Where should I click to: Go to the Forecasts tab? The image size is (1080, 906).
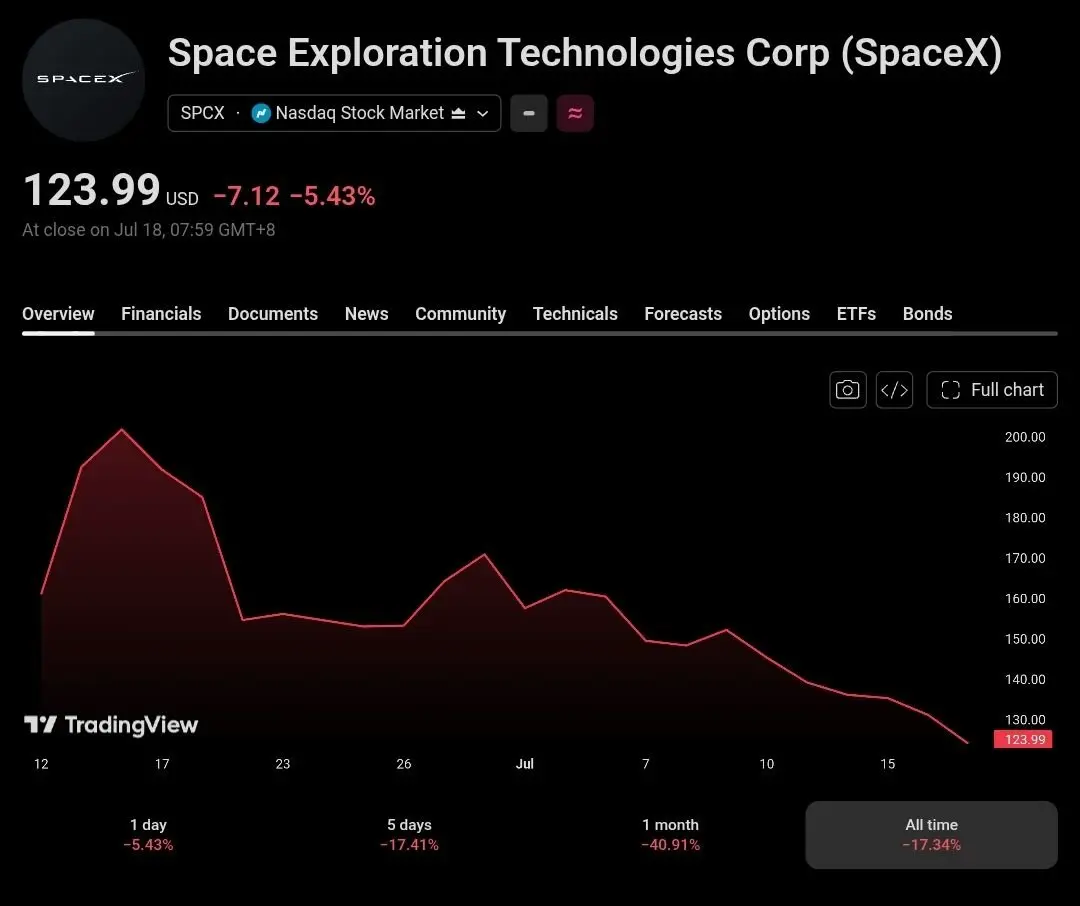pyautogui.click(x=683, y=313)
